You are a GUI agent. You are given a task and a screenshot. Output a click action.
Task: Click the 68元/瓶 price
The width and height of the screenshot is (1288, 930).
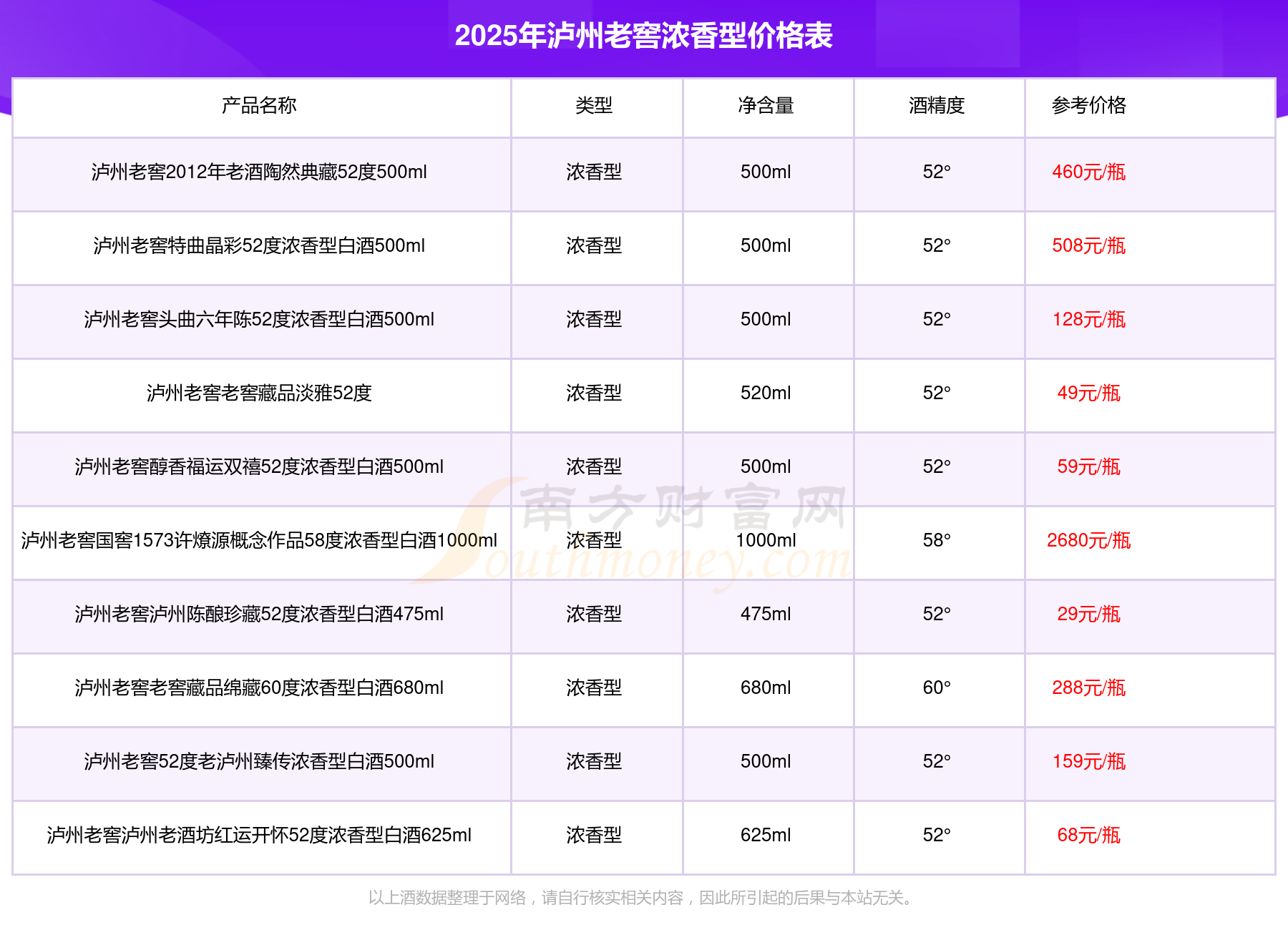point(1088,836)
